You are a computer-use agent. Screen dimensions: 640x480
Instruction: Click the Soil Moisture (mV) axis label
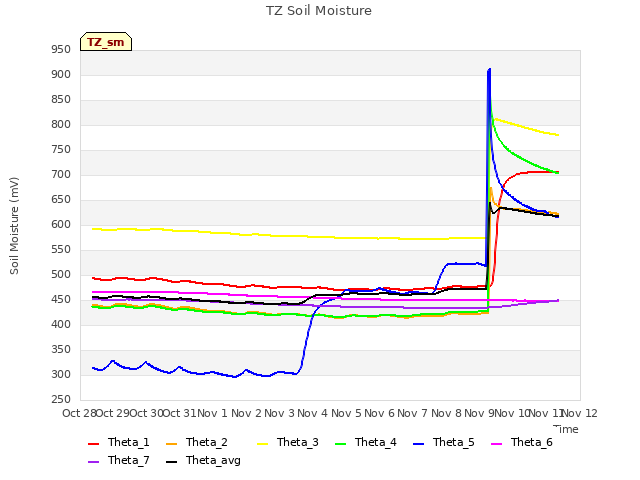point(14,226)
